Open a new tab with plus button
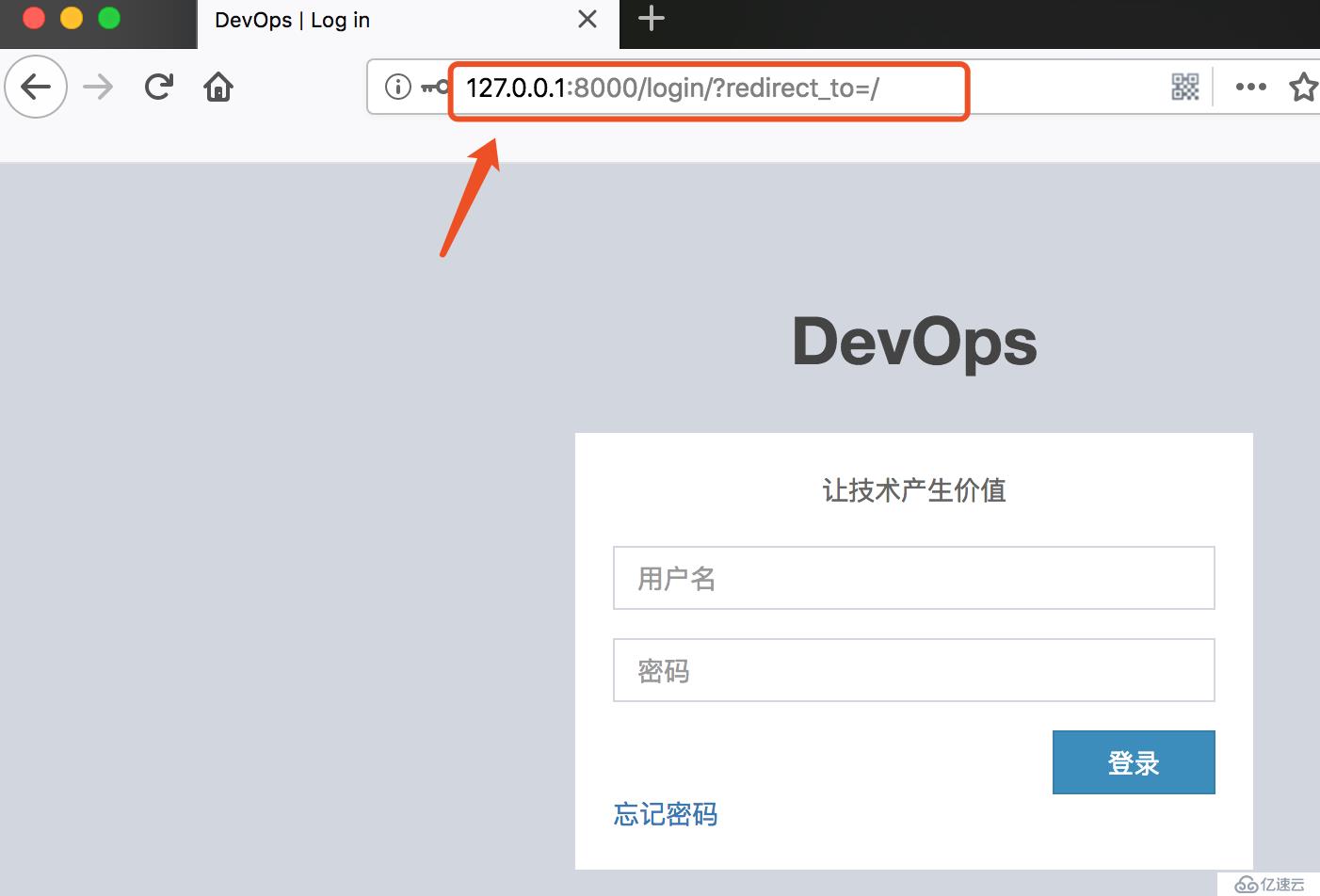 (652, 19)
